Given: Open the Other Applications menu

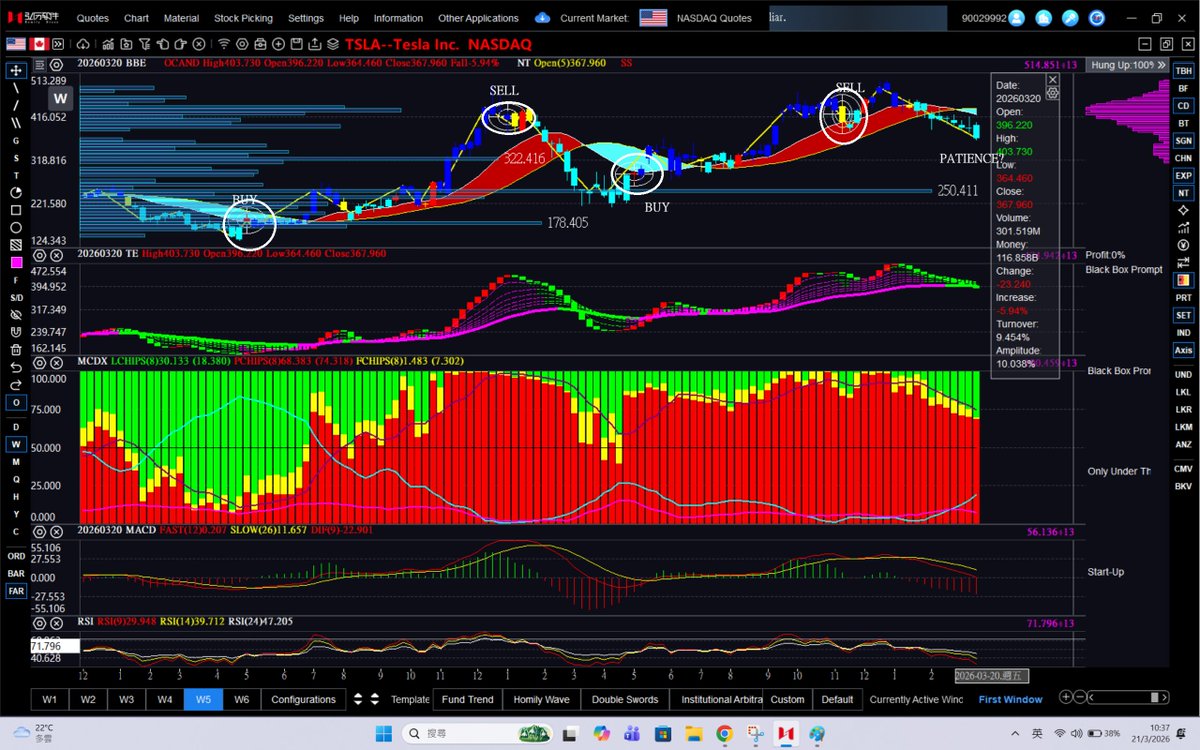Looking at the screenshot, I should click(478, 18).
